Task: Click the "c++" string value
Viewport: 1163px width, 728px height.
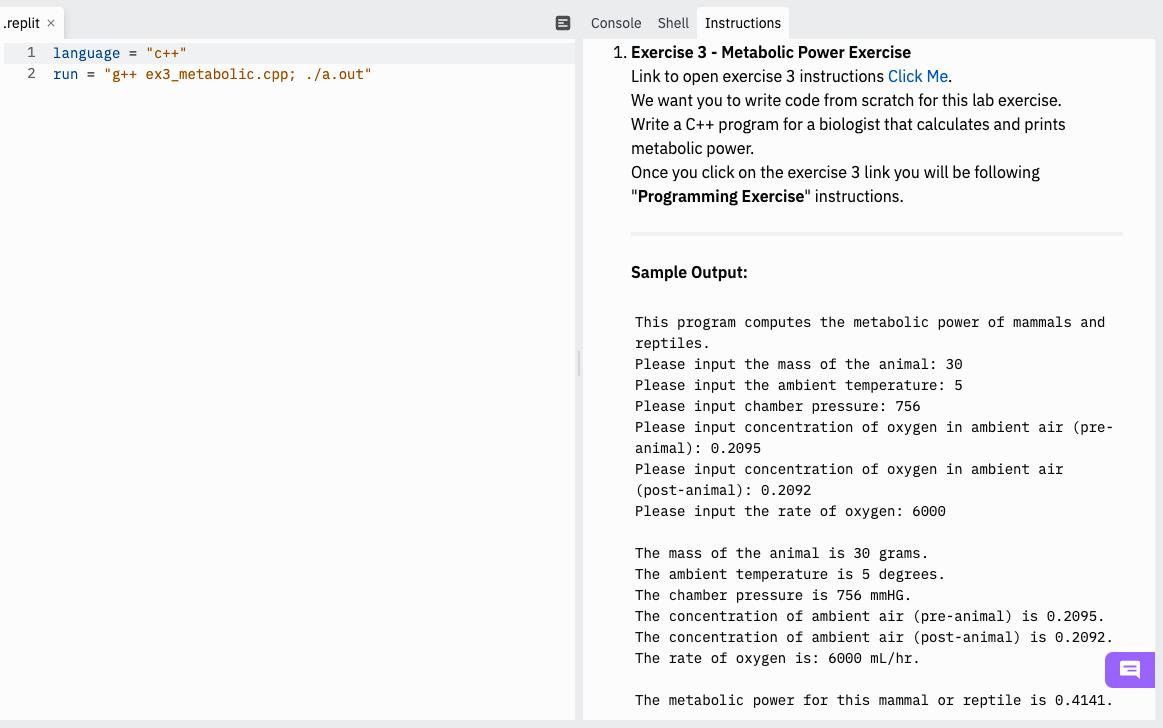Action: pyautogui.click(x=168, y=52)
